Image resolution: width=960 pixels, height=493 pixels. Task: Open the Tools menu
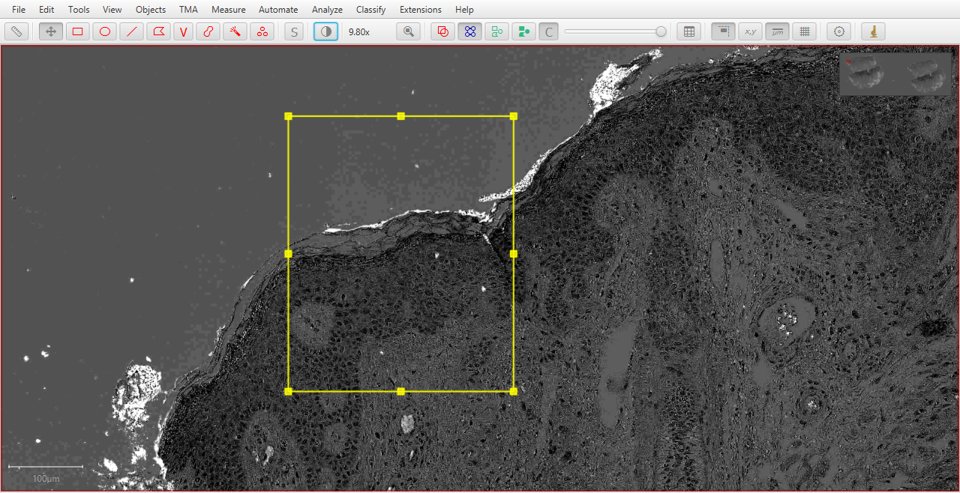(x=78, y=10)
